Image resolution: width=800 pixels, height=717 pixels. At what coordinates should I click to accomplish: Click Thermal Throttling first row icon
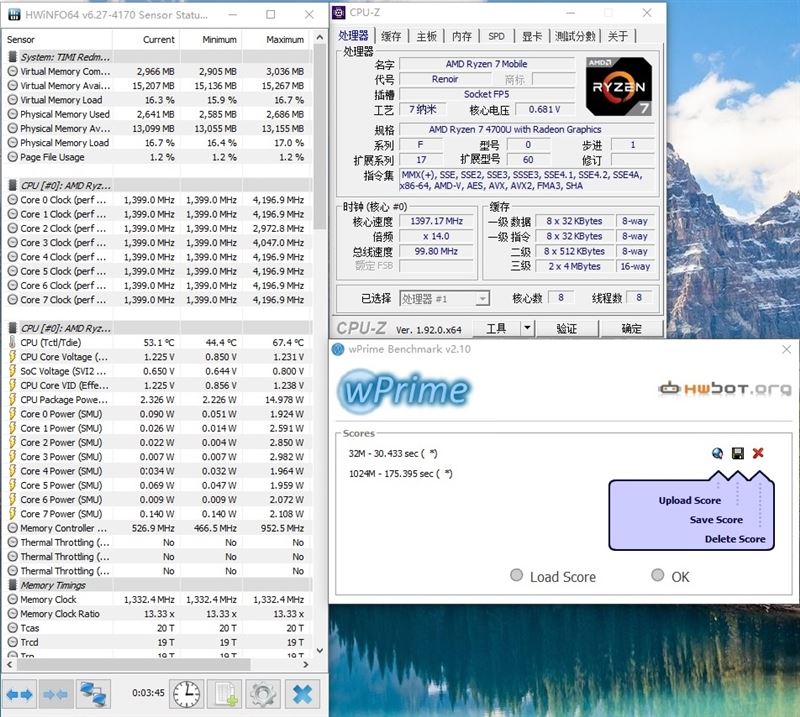(x=12, y=542)
